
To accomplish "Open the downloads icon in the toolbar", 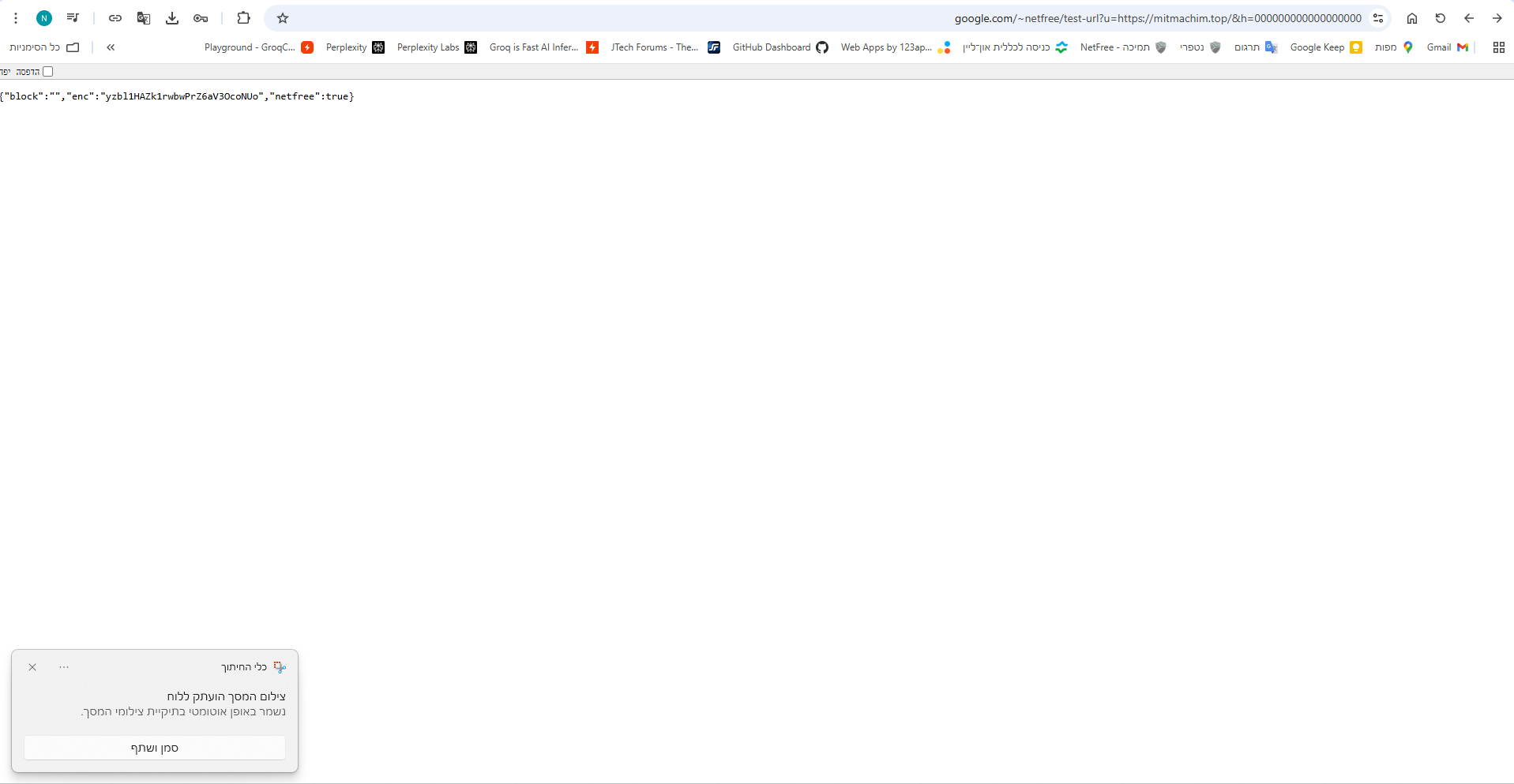I will (x=171, y=18).
